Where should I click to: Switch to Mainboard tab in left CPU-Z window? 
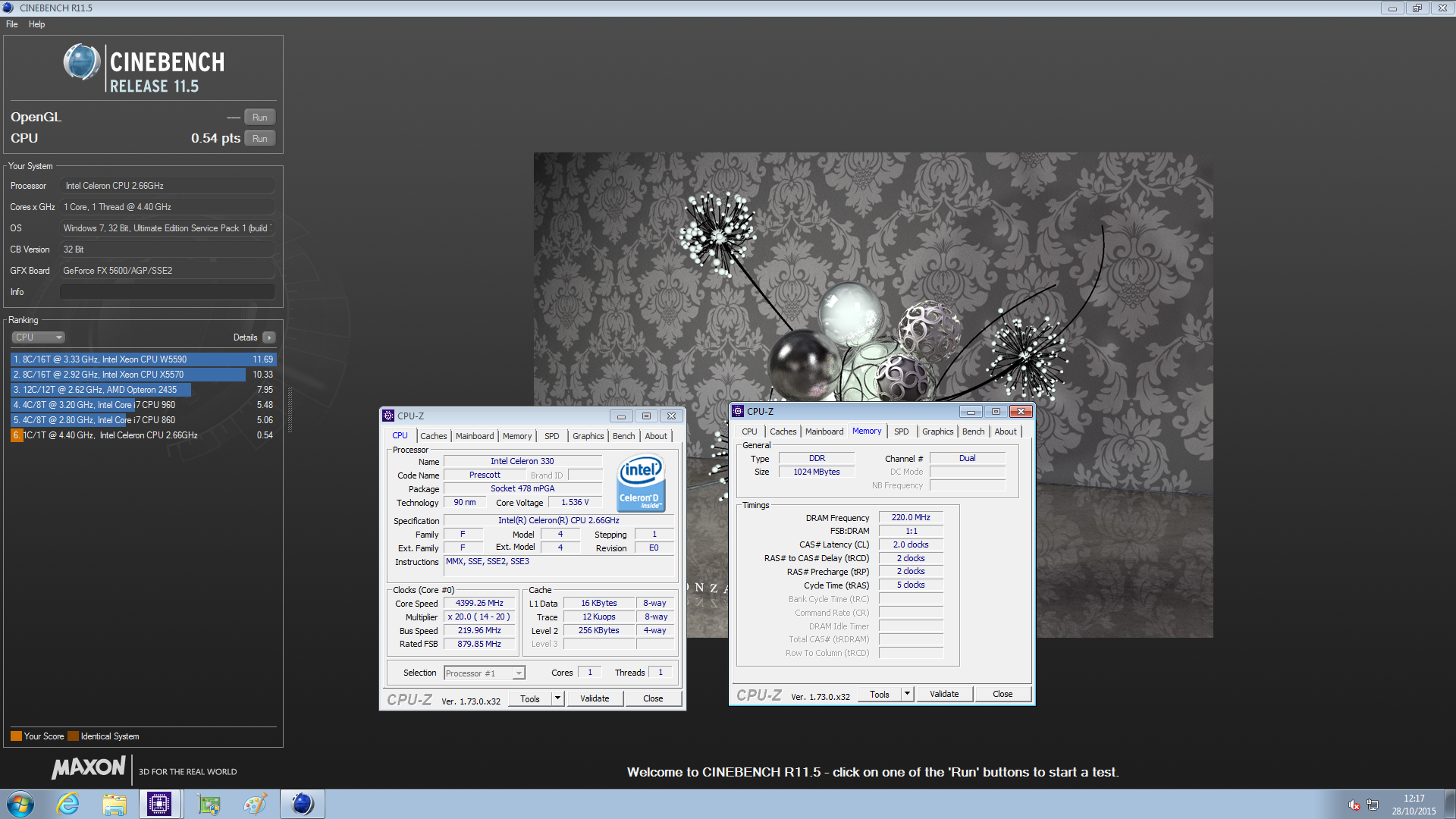pos(475,436)
